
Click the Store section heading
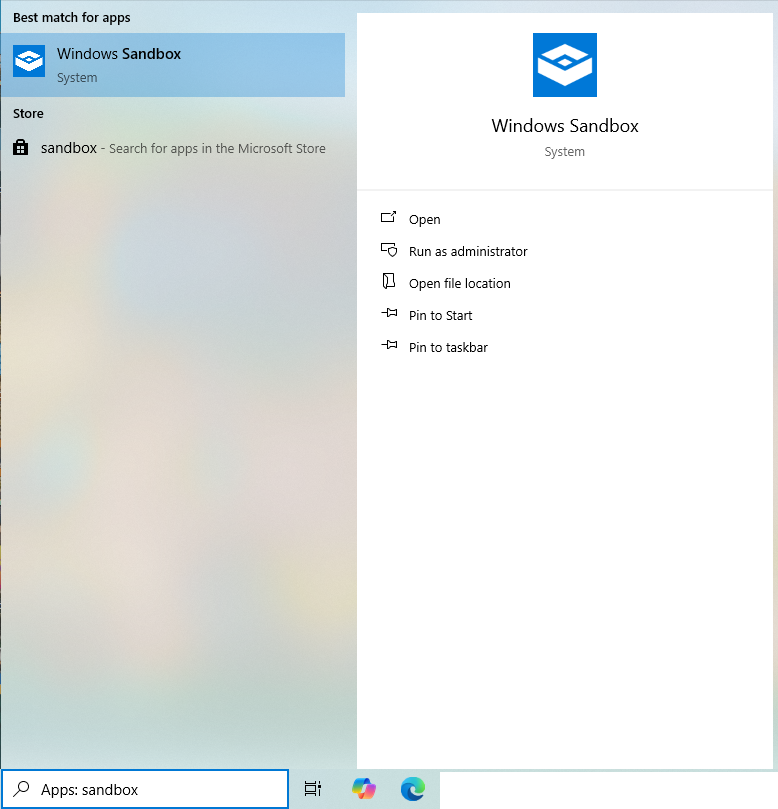tap(28, 114)
